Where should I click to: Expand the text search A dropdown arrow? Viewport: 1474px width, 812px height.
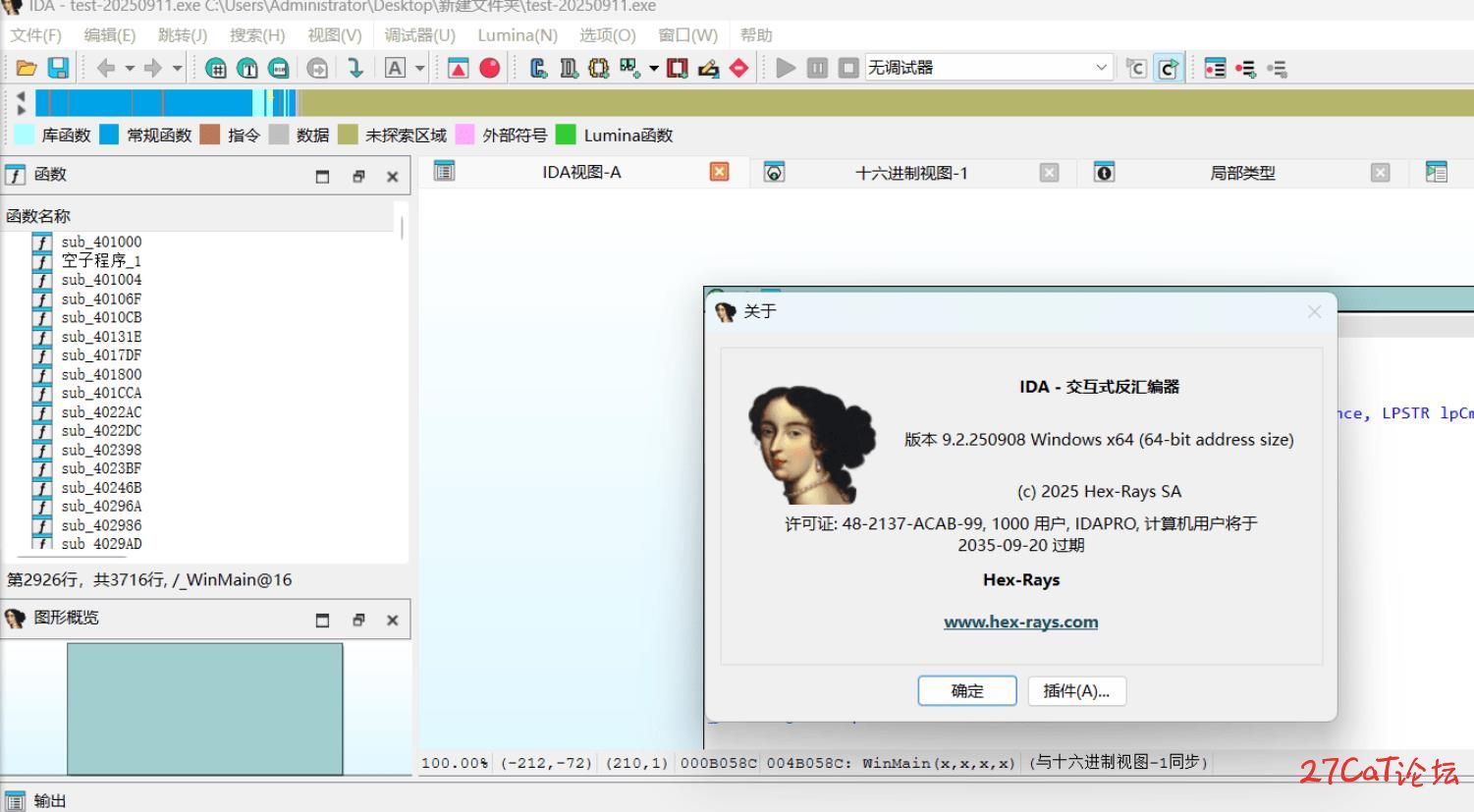pyautogui.click(x=420, y=68)
